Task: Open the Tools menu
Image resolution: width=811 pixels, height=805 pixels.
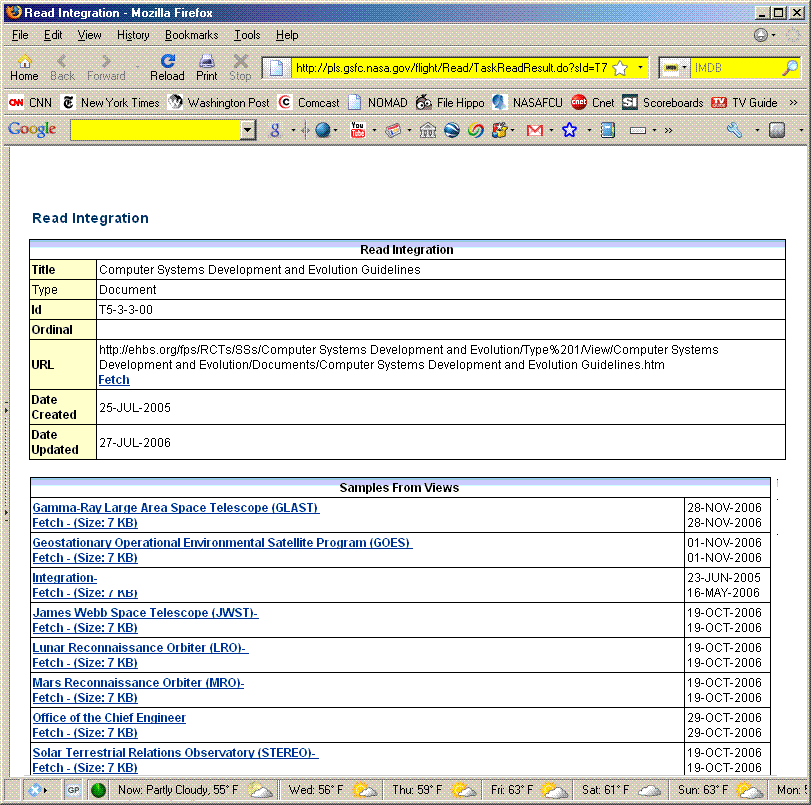Action: click(x=247, y=35)
